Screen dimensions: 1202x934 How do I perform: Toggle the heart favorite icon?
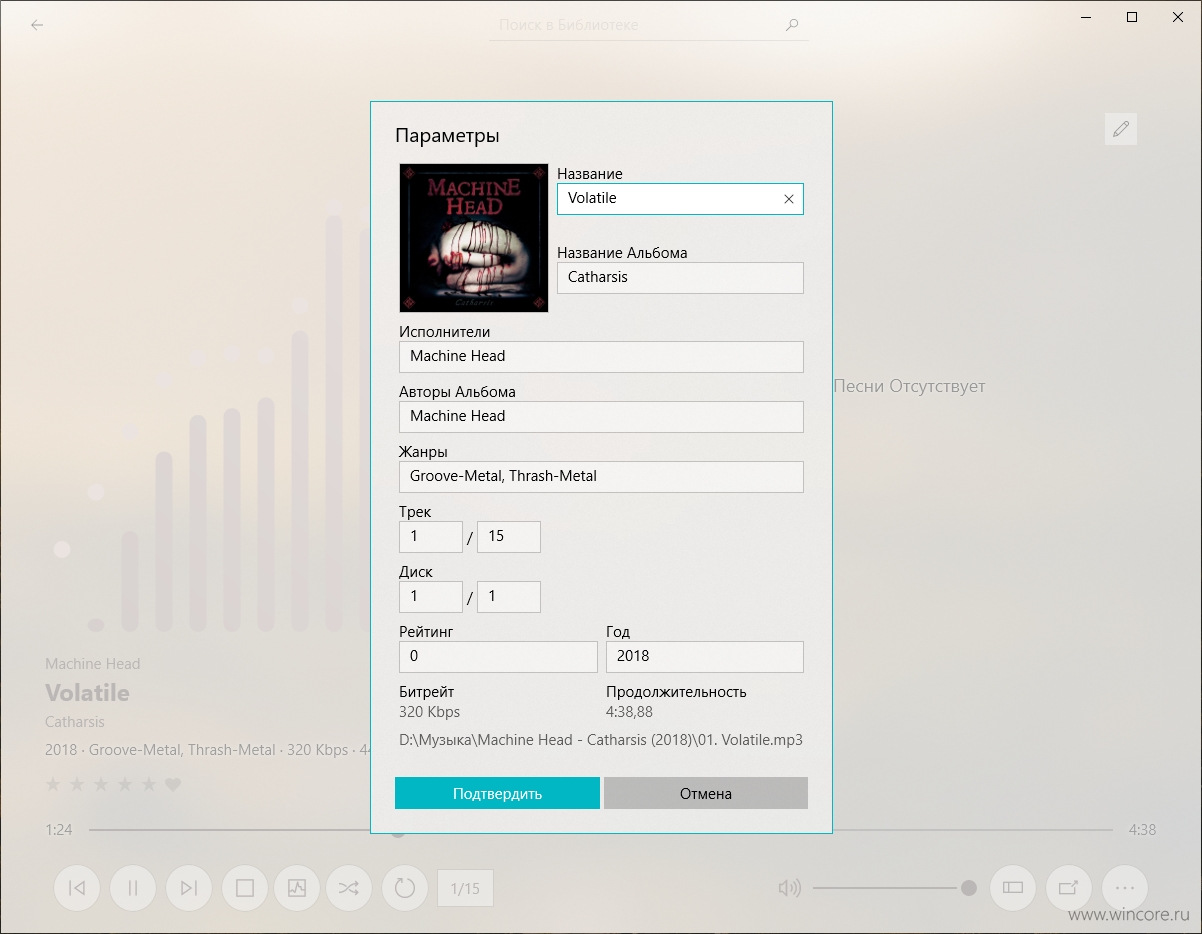pos(173,785)
